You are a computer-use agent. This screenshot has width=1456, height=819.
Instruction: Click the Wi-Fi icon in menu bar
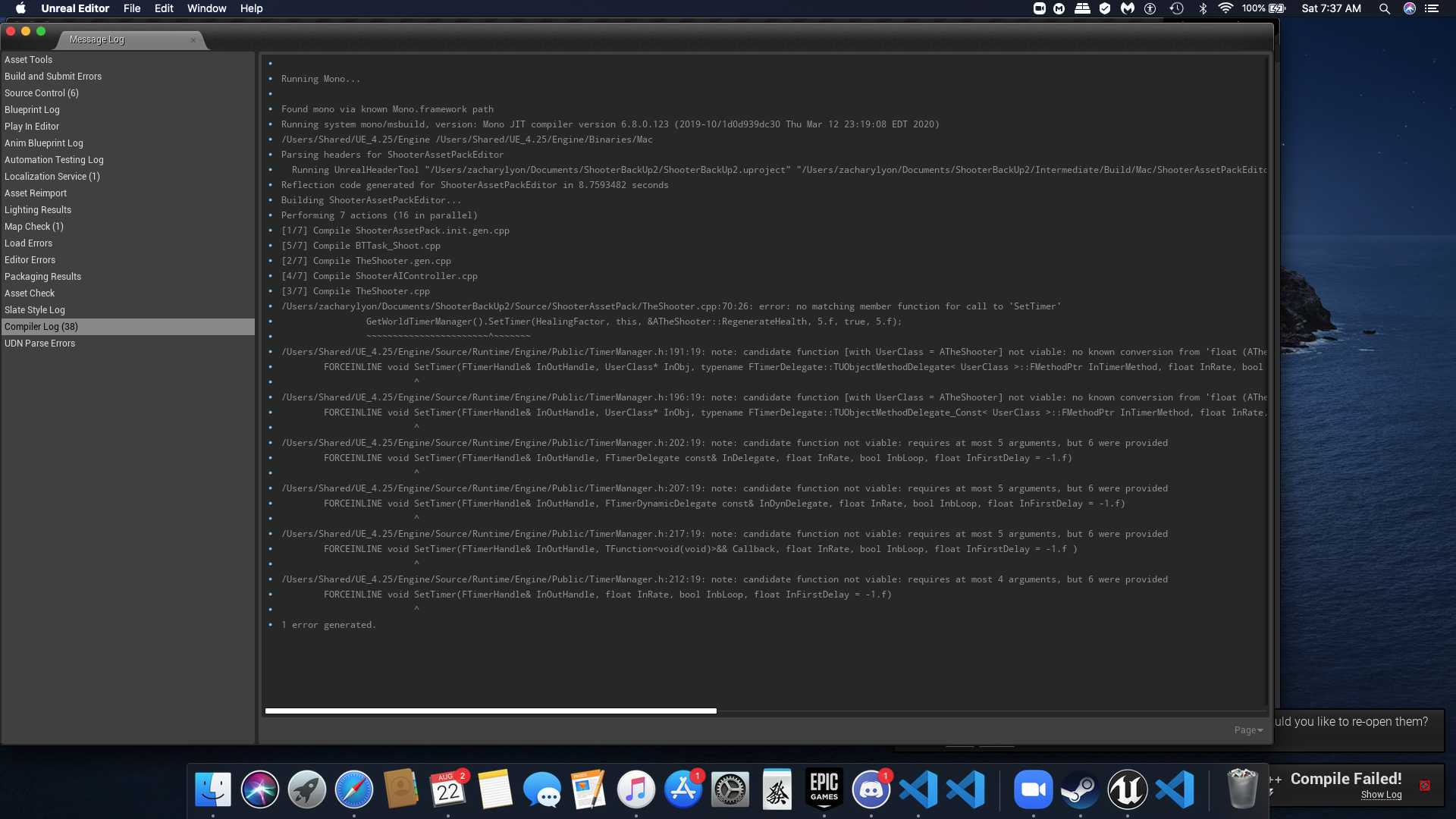click(1225, 8)
